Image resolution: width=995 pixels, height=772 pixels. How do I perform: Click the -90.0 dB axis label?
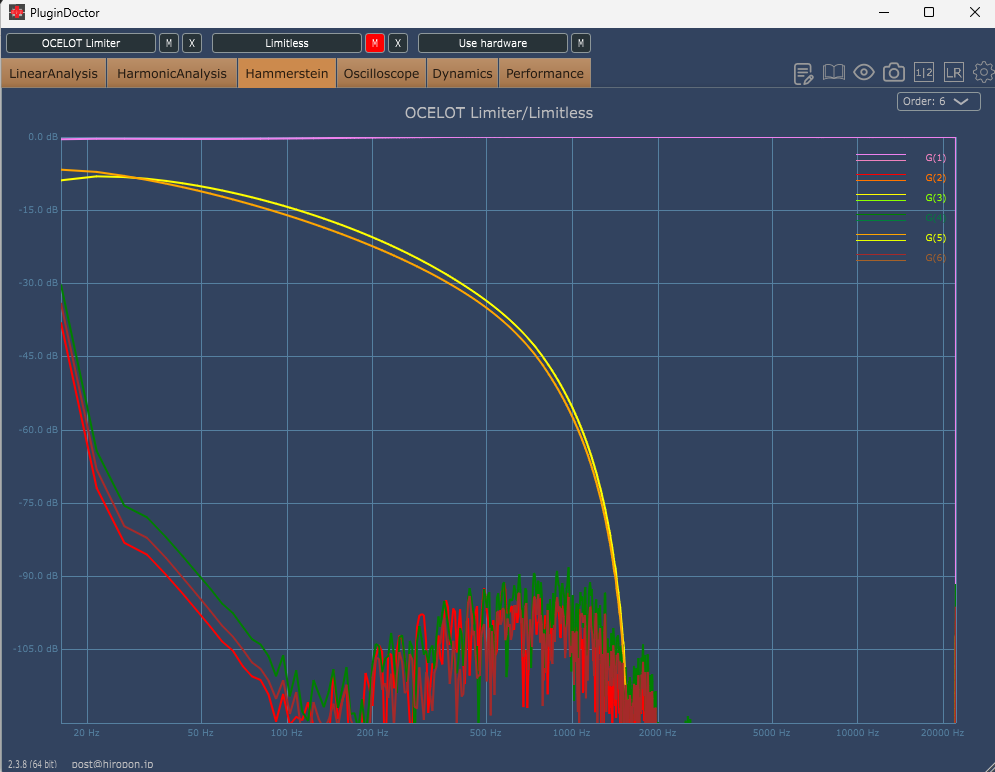click(x=38, y=576)
